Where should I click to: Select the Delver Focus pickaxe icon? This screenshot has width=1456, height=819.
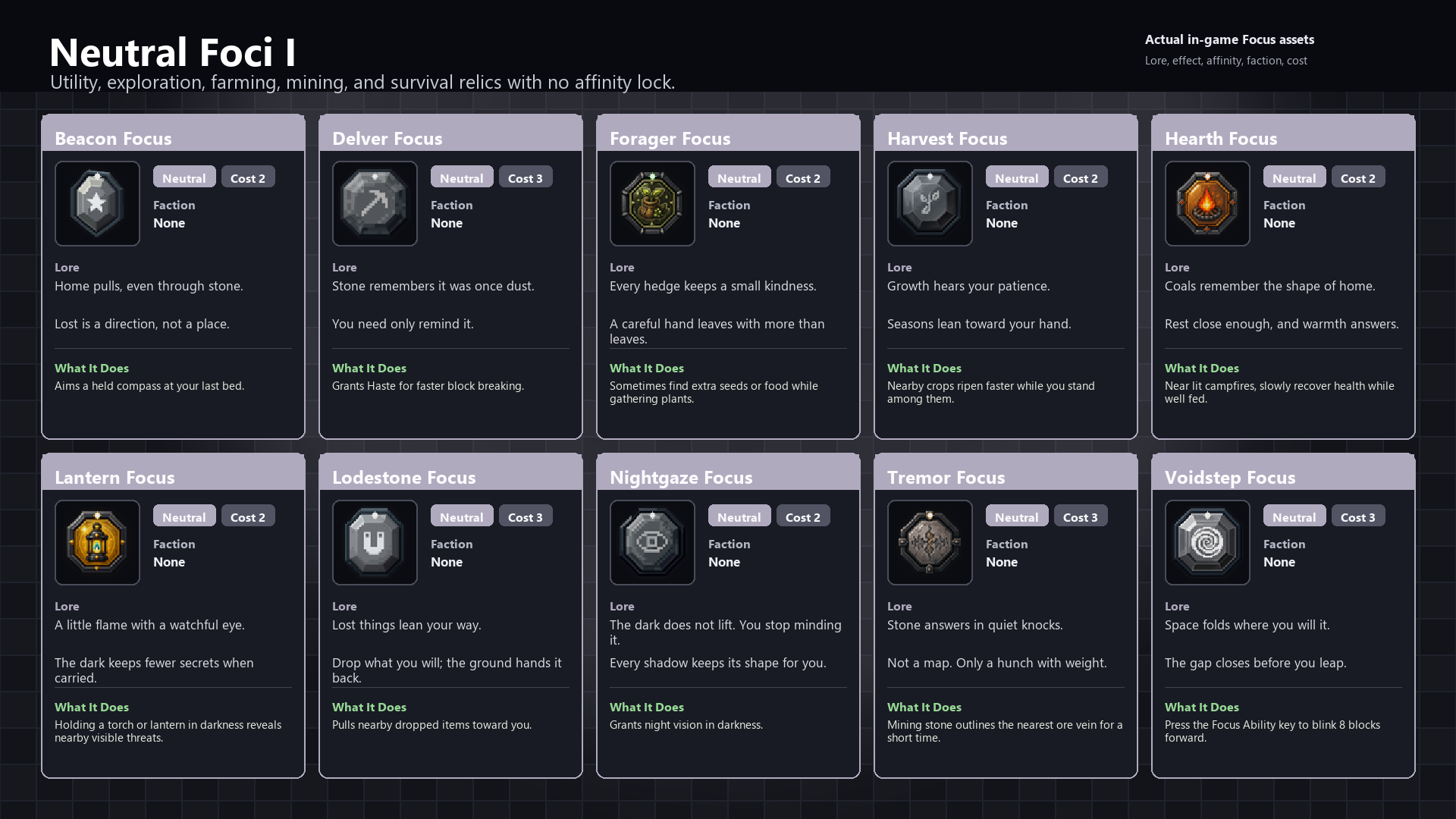375,203
